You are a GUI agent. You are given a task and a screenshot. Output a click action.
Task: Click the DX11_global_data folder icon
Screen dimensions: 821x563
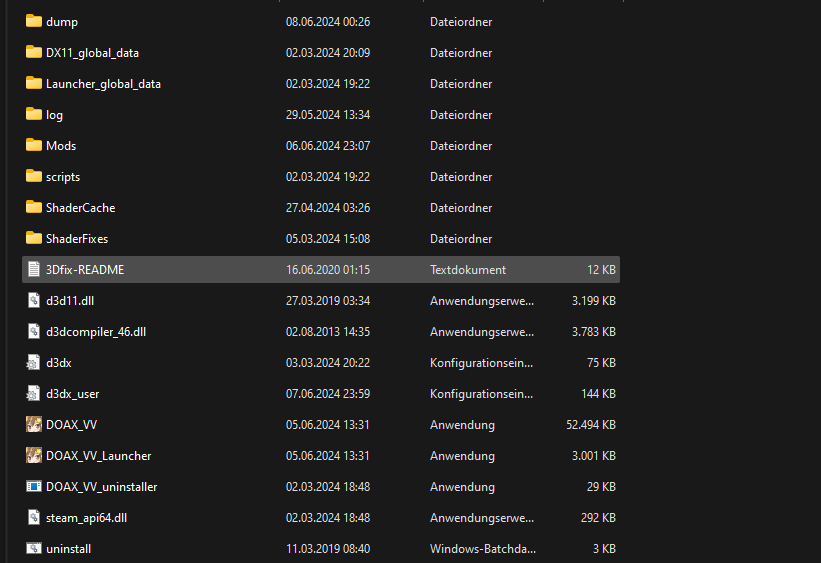pos(34,52)
